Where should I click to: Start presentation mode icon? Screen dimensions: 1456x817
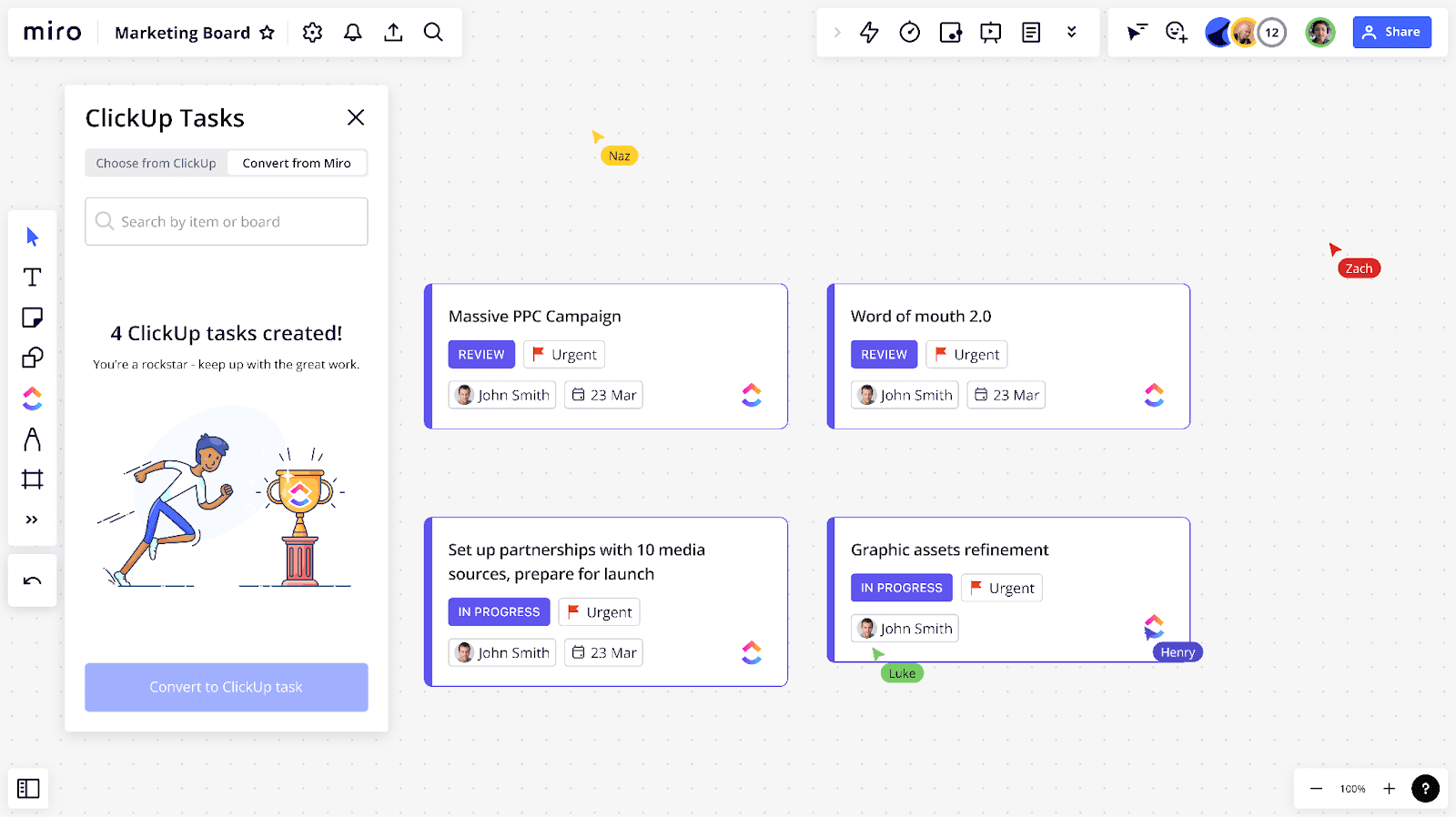click(x=990, y=33)
